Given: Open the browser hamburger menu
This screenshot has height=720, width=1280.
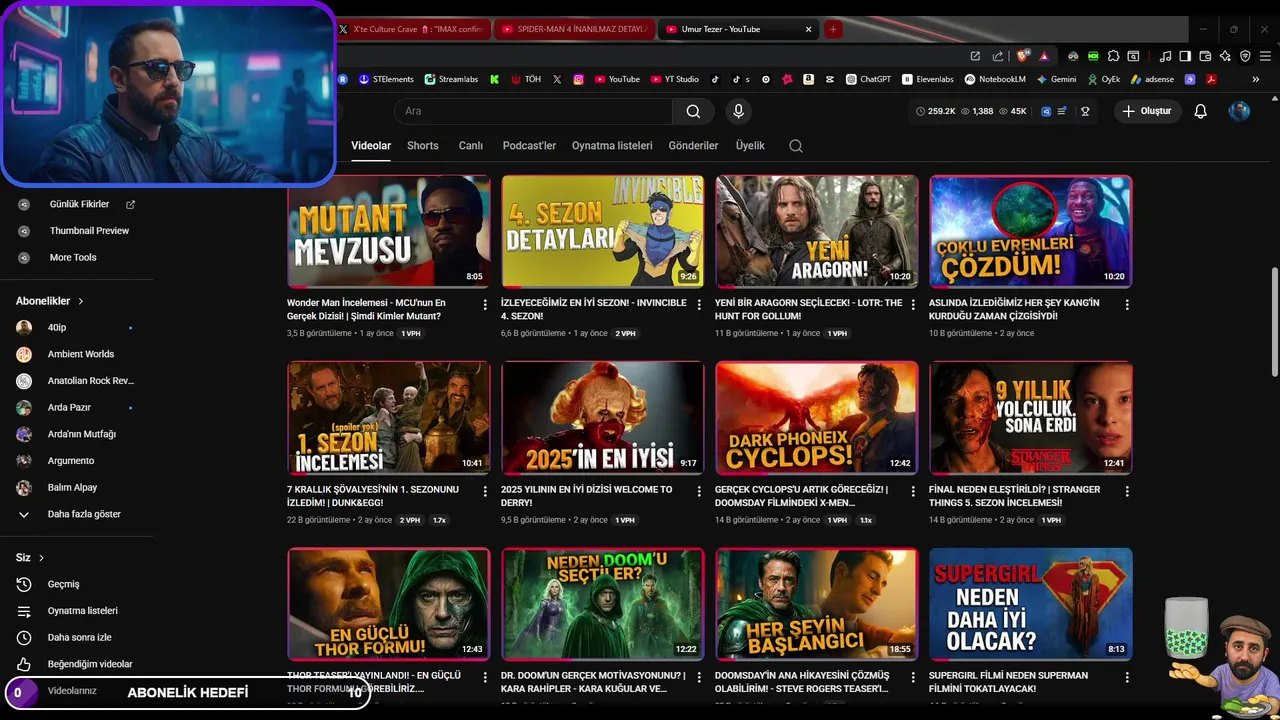Looking at the screenshot, I should click(x=1265, y=56).
